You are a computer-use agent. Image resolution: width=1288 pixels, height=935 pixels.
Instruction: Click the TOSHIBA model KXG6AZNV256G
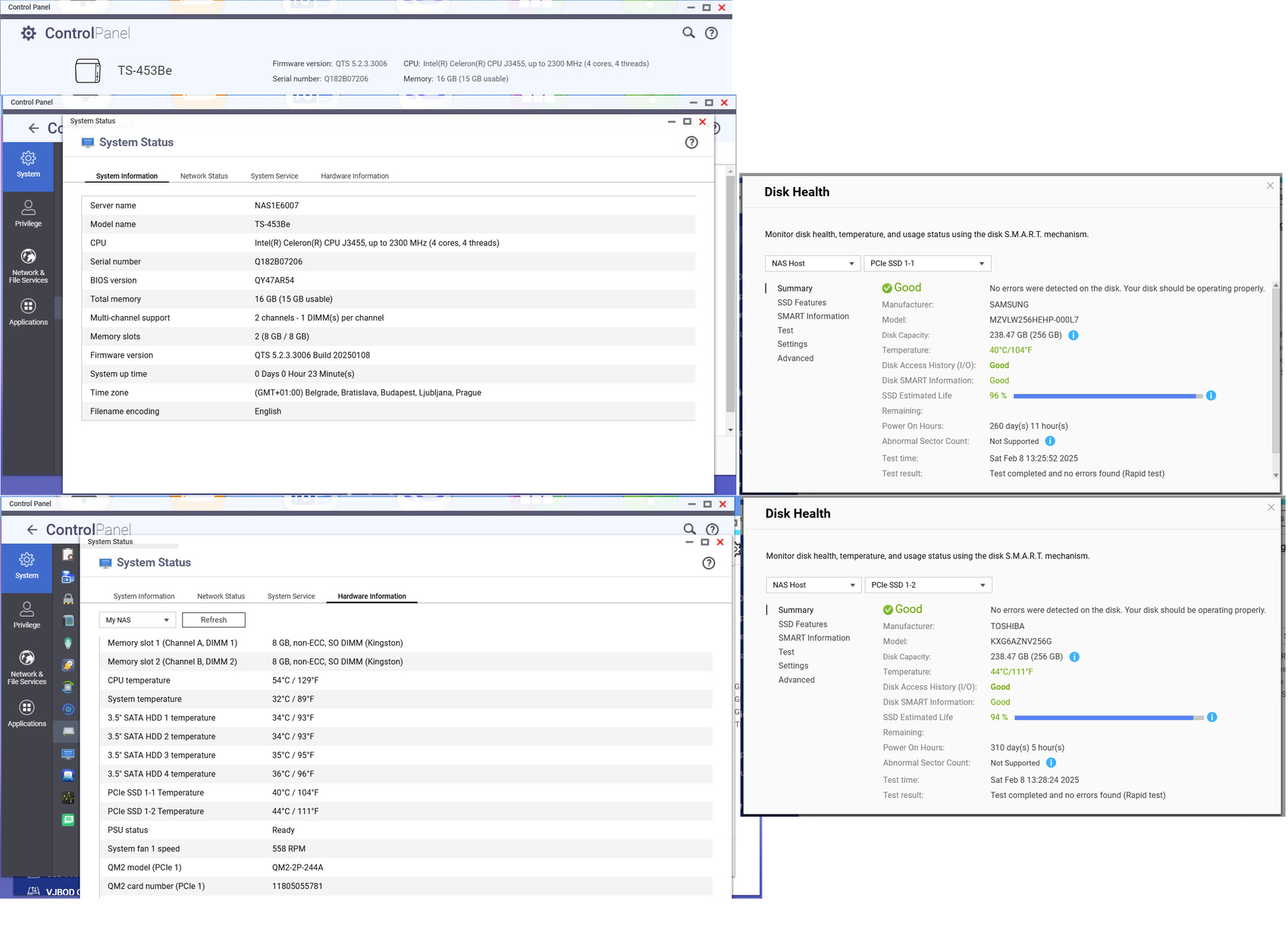pos(1021,641)
